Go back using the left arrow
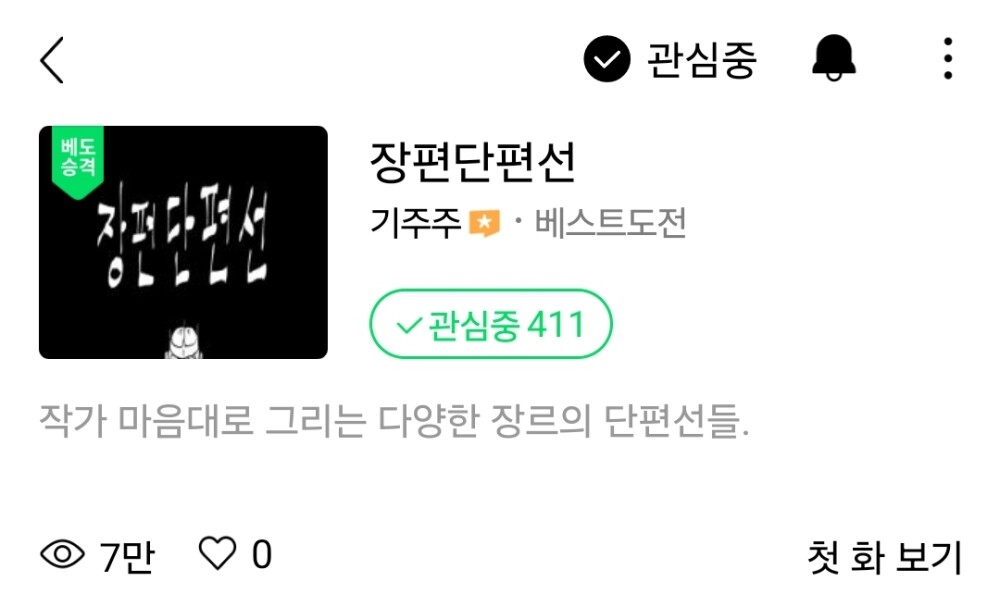This screenshot has width=1000, height=594. click(52, 60)
